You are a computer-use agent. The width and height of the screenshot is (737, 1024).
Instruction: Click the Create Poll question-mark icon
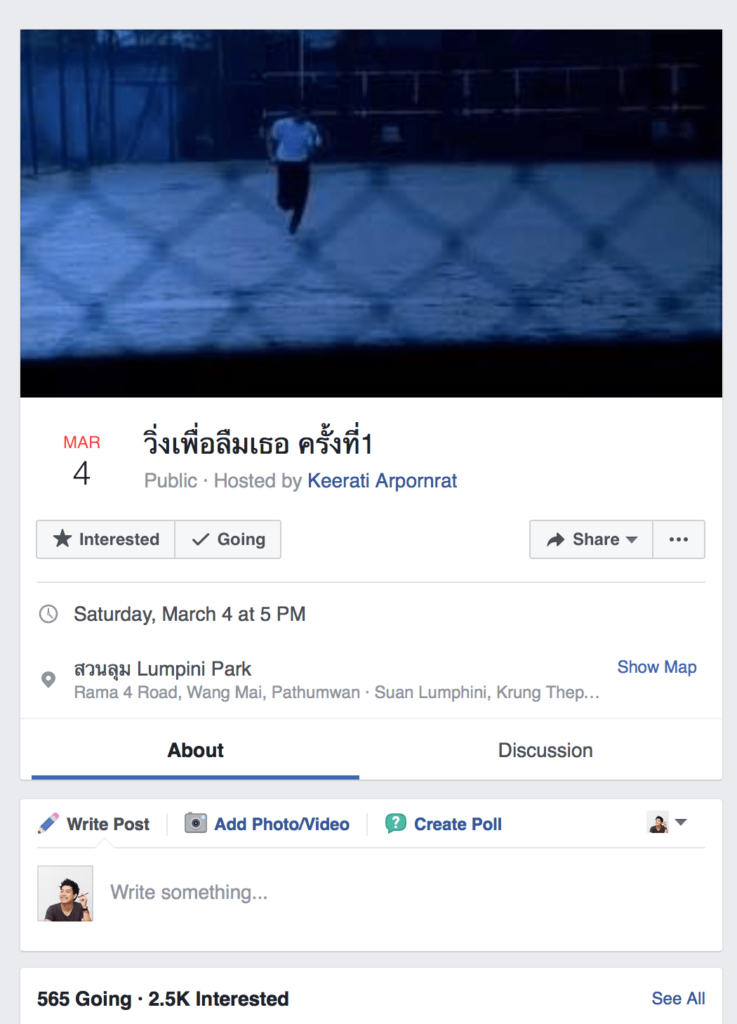pyautogui.click(x=396, y=824)
